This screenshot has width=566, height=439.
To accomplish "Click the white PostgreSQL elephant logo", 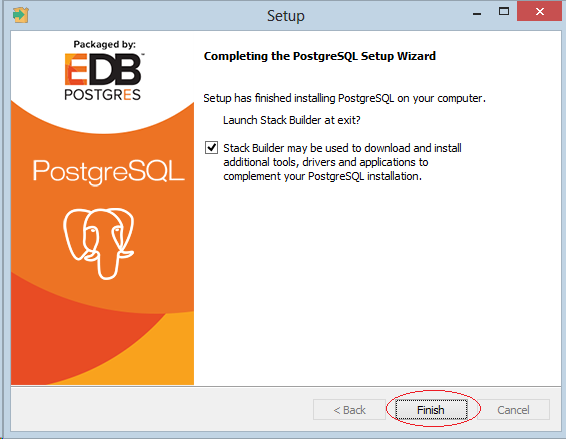I will pos(99,243).
